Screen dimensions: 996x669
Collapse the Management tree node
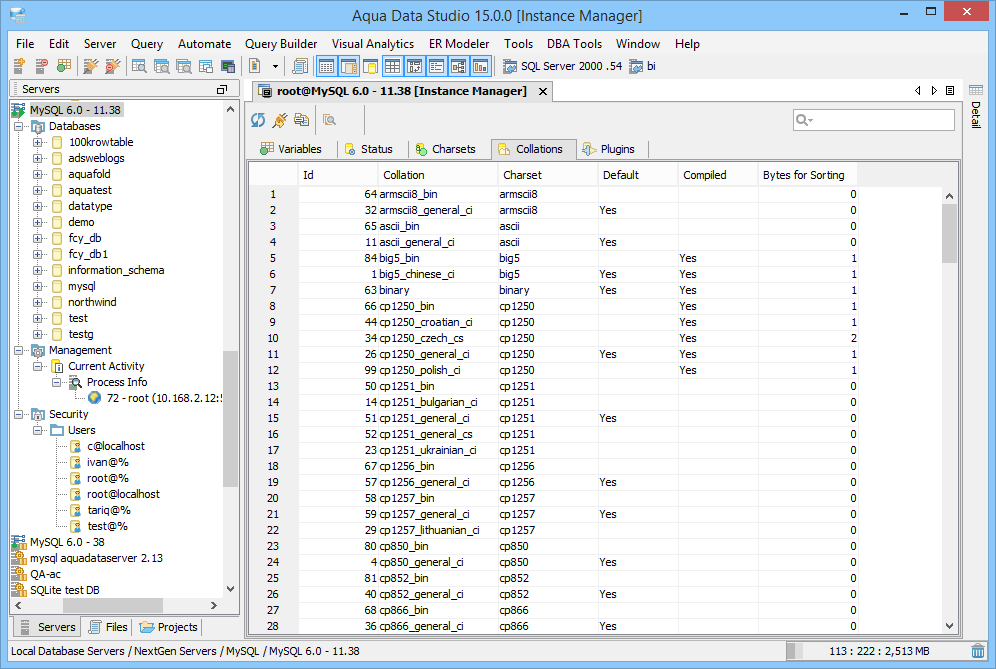click(18, 351)
